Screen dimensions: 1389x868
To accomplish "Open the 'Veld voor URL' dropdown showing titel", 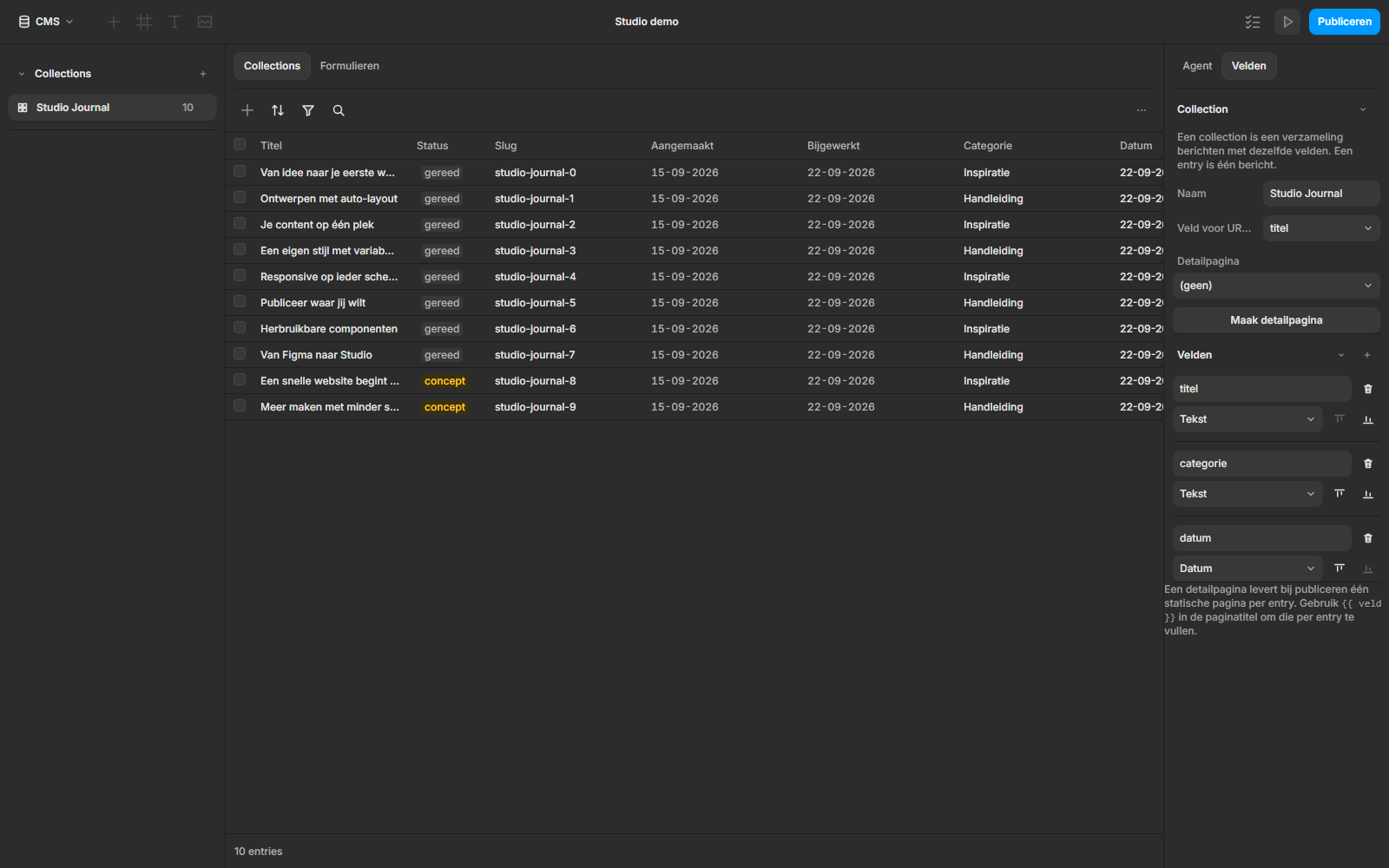I will [x=1320, y=228].
